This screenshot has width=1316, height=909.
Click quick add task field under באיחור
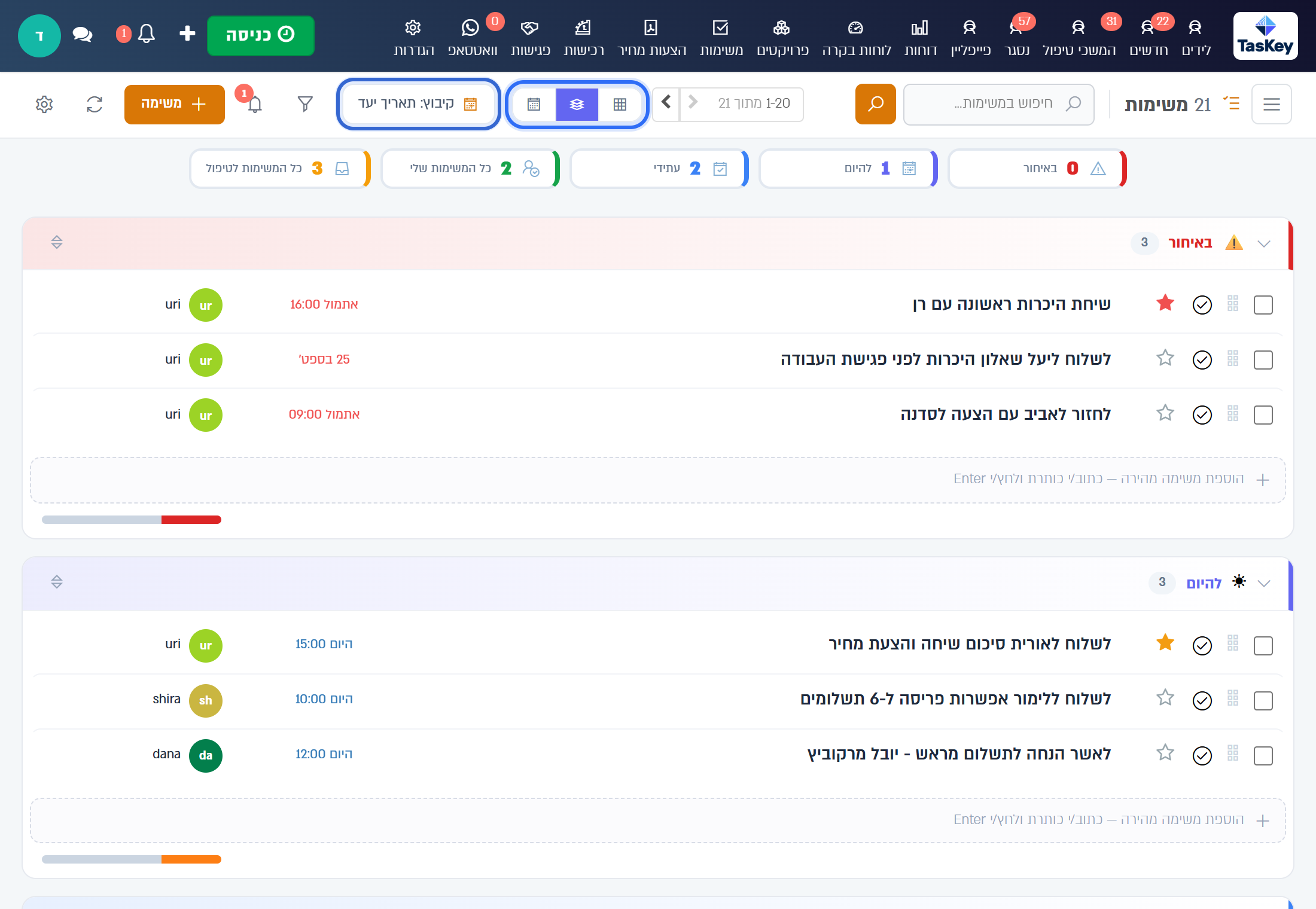(x=658, y=480)
